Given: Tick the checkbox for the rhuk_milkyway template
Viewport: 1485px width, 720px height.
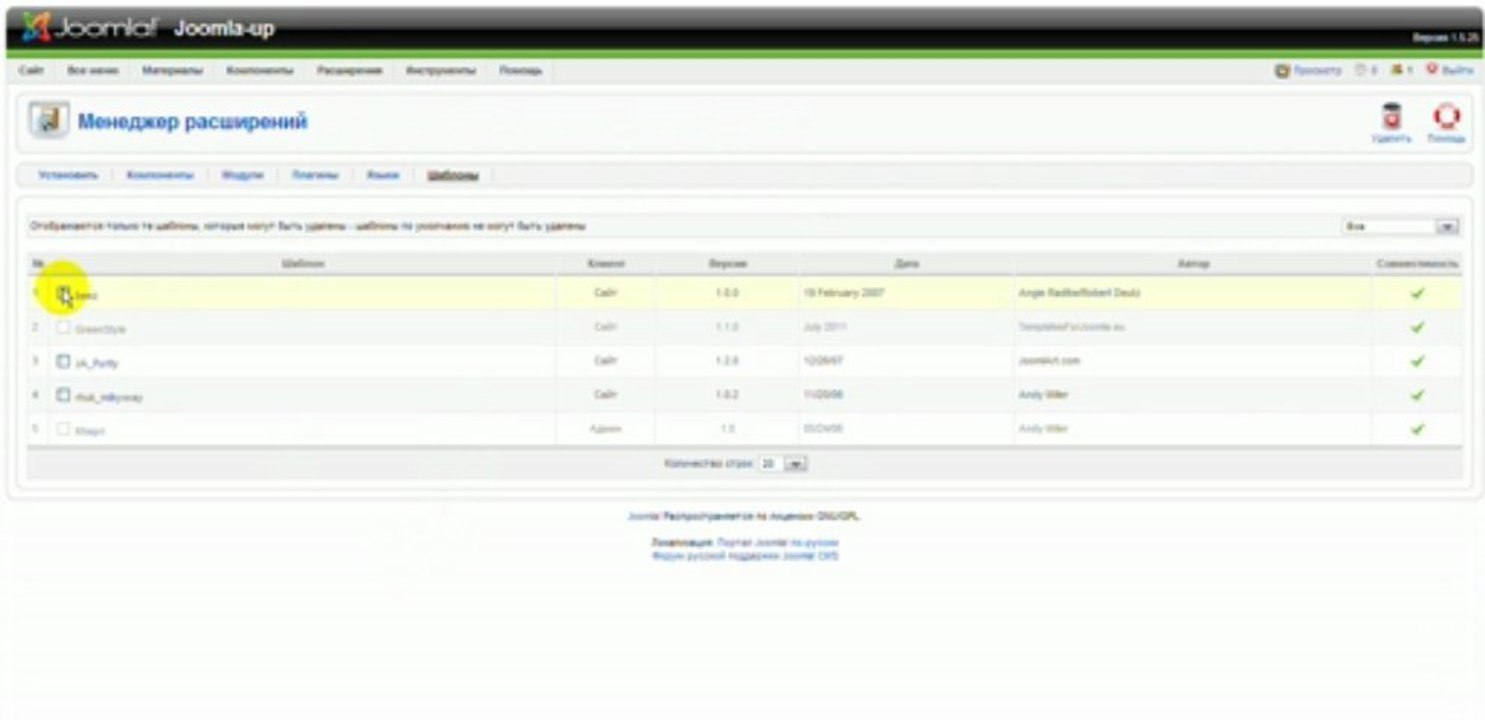Looking at the screenshot, I should coord(63,395).
